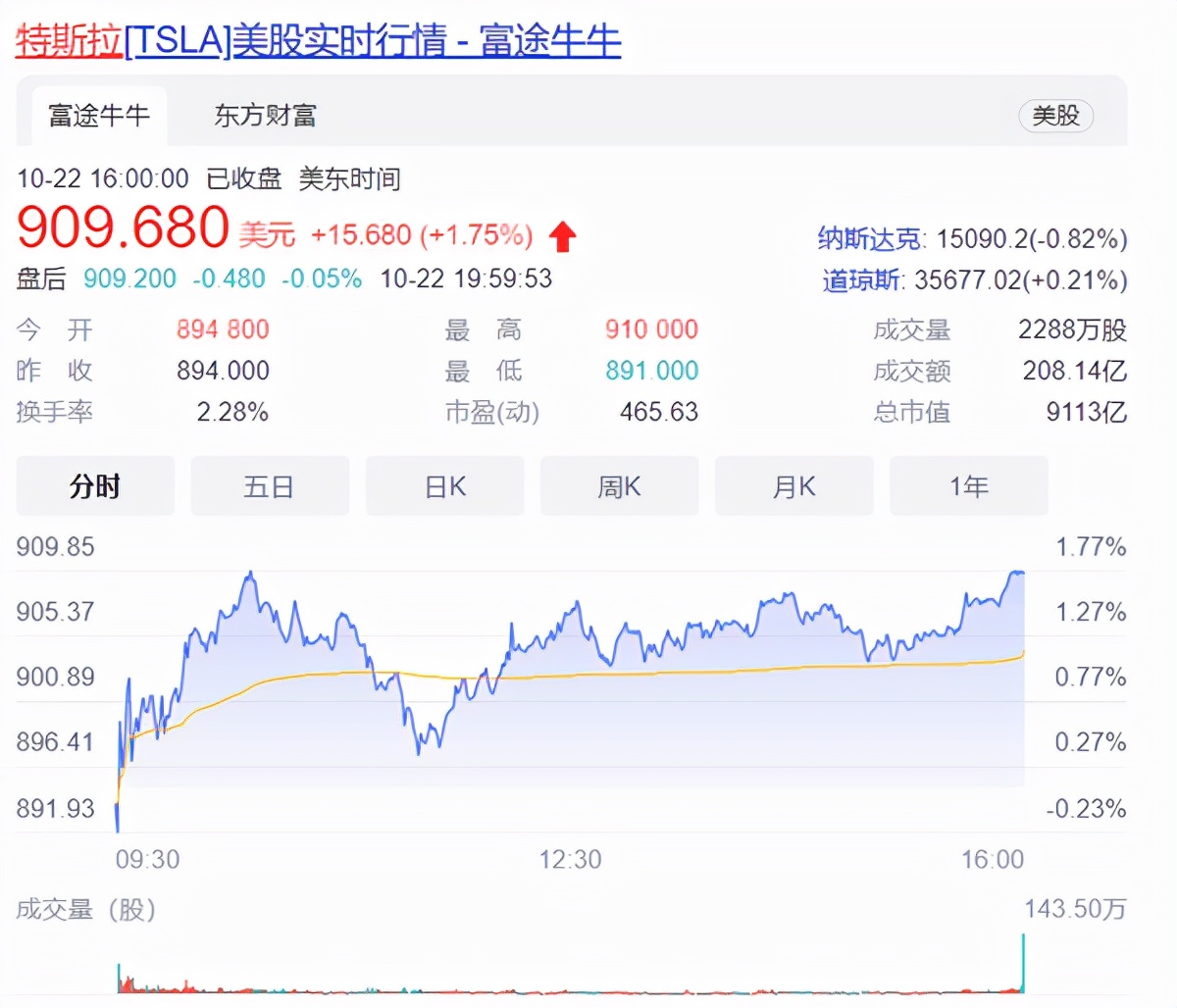Image resolution: width=1177 pixels, height=1008 pixels.
Task: Click the current price 909.680
Action: 123,227
